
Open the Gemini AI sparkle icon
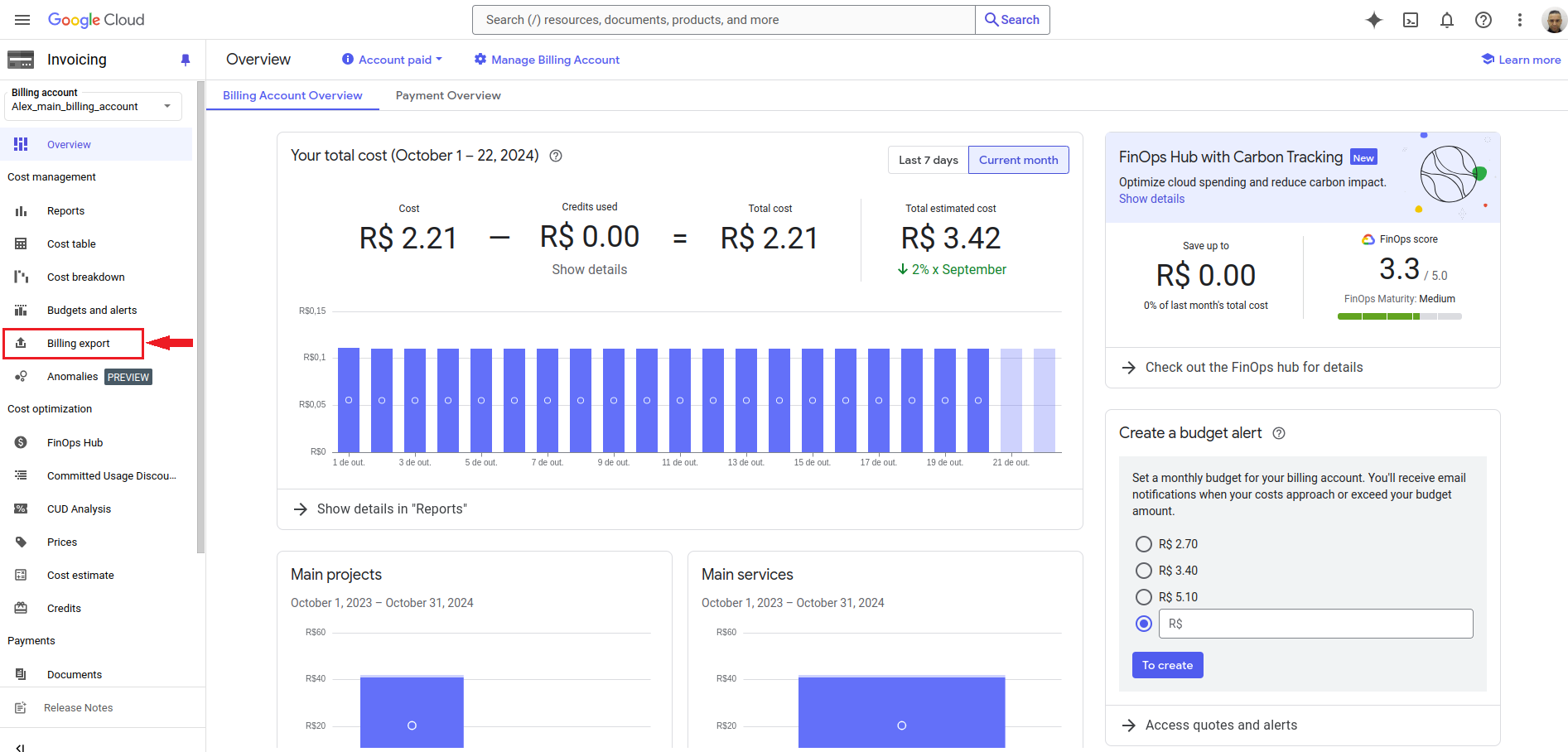[x=1373, y=20]
